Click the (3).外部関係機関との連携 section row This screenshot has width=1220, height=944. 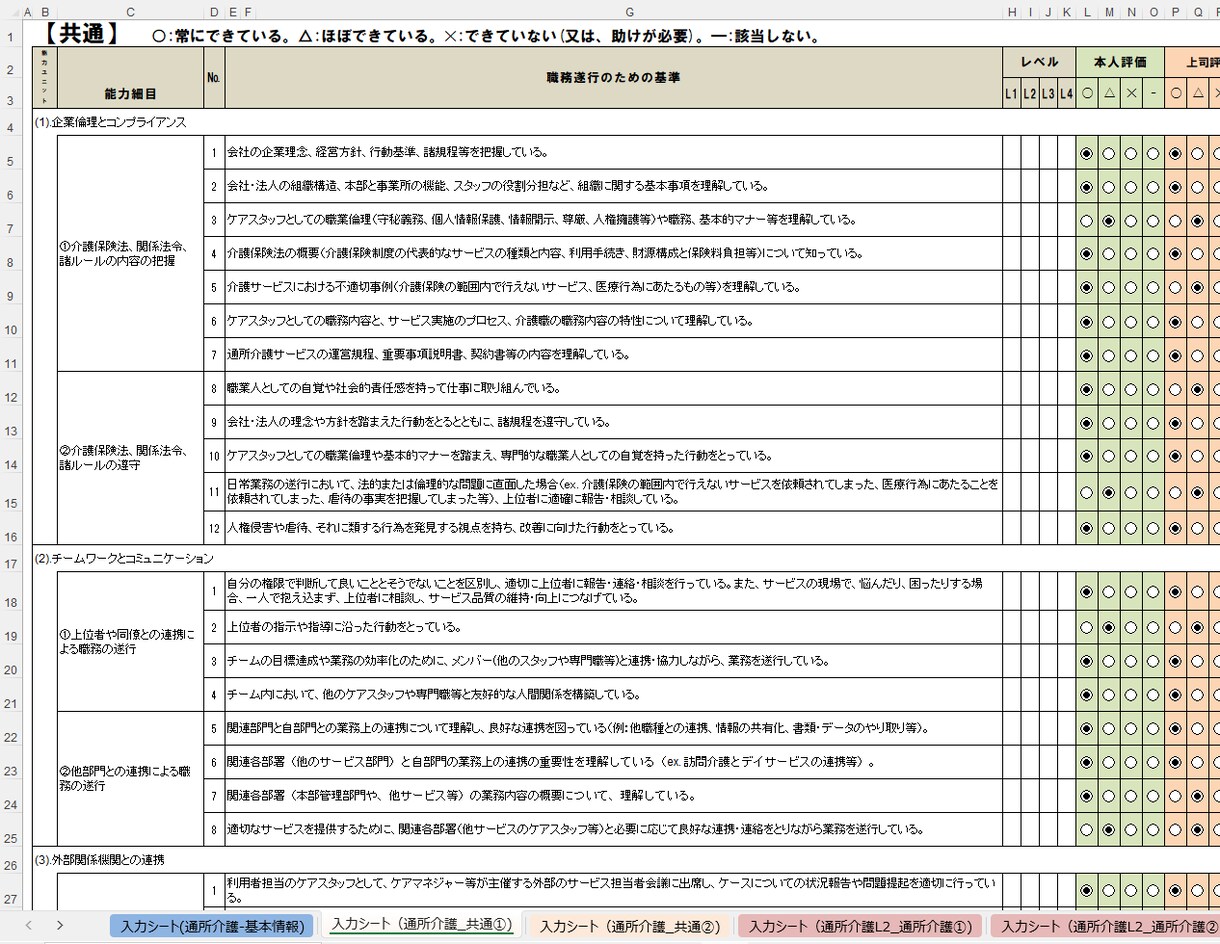(x=99, y=859)
